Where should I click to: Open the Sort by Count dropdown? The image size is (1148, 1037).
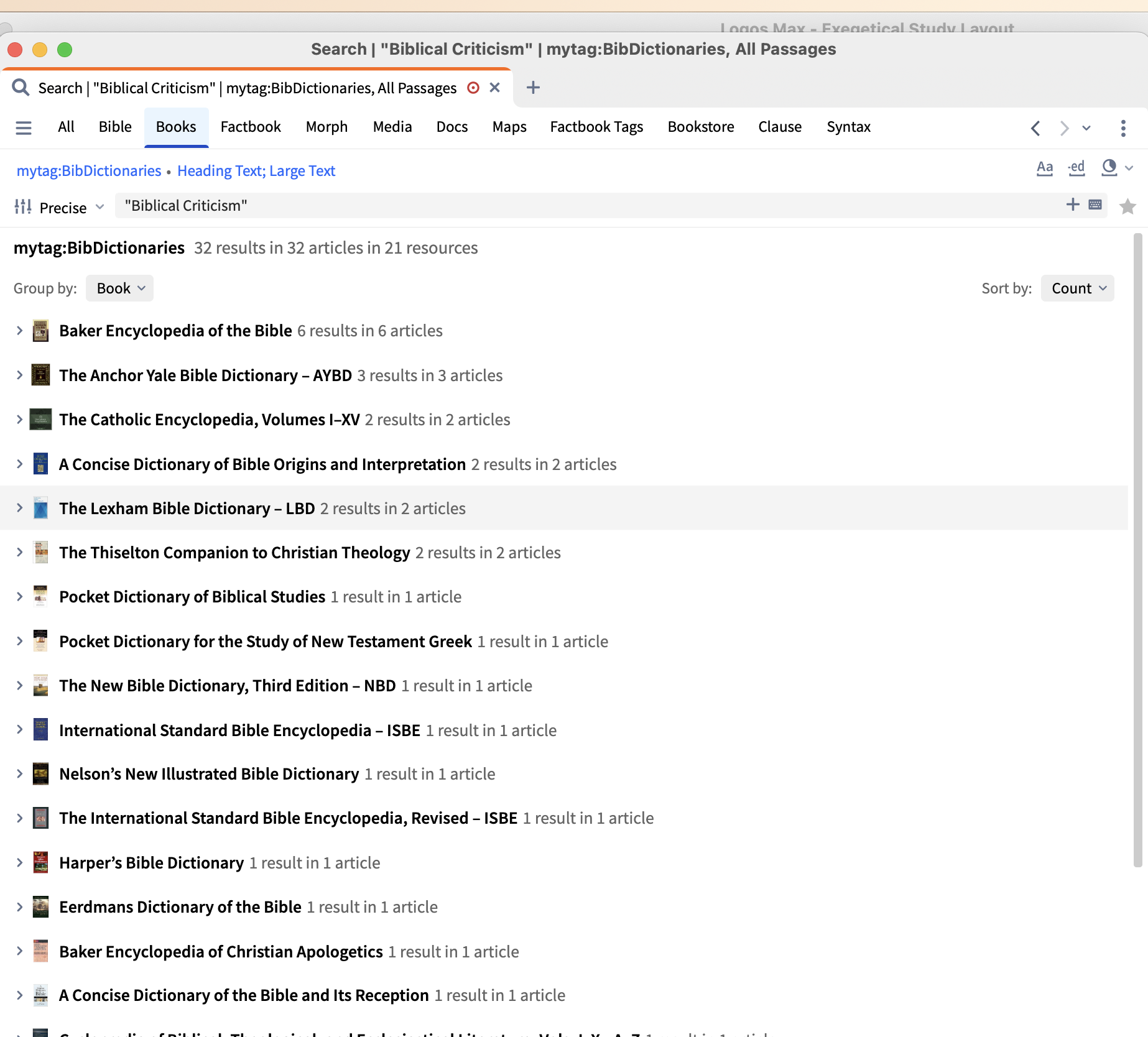(x=1078, y=288)
